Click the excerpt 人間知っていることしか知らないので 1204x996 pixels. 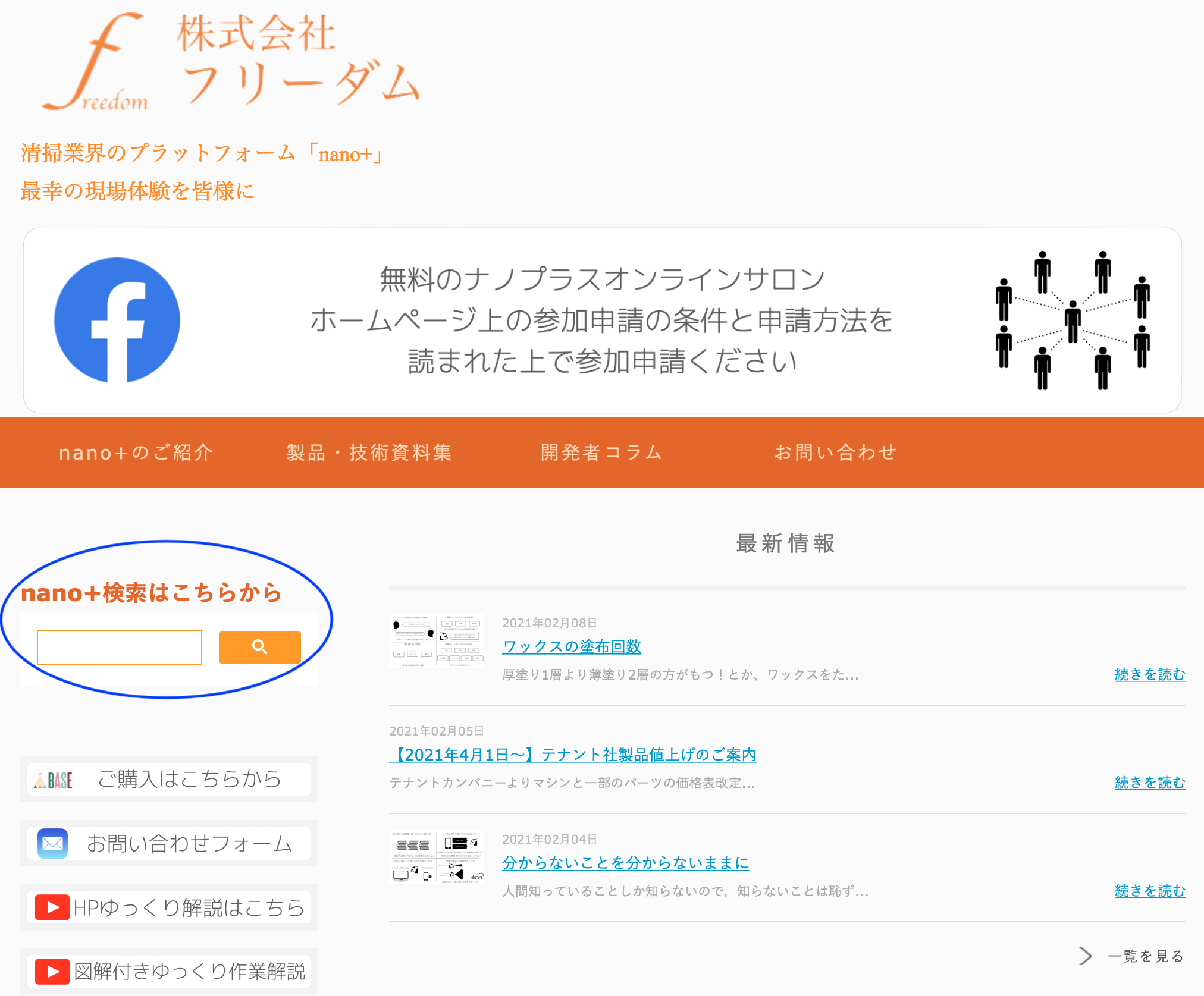pos(685,891)
